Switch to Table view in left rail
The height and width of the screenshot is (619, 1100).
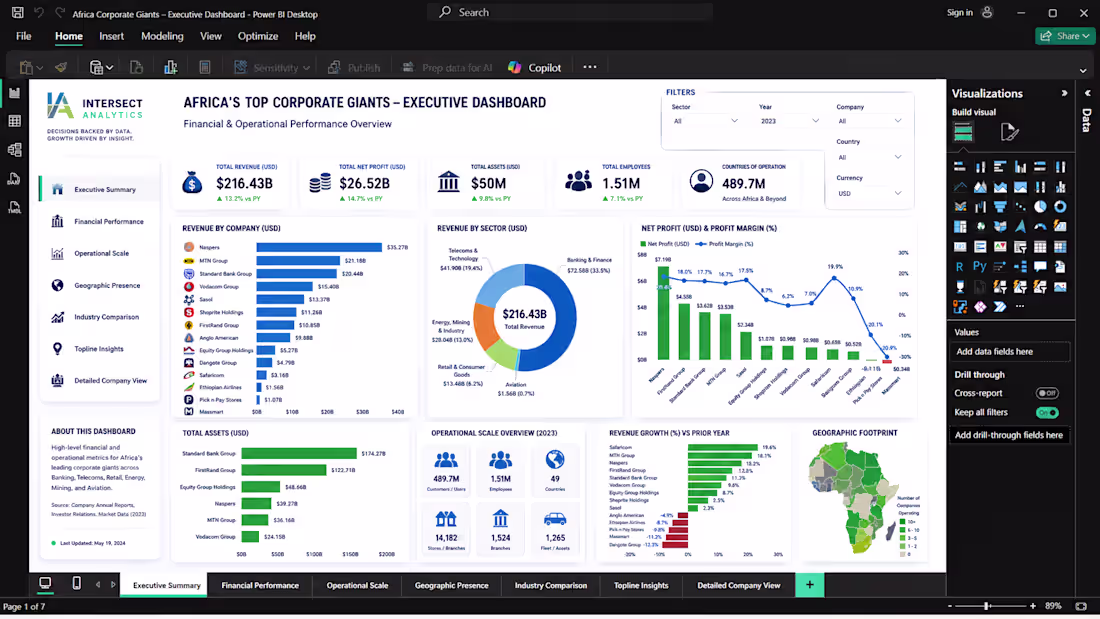point(14,121)
